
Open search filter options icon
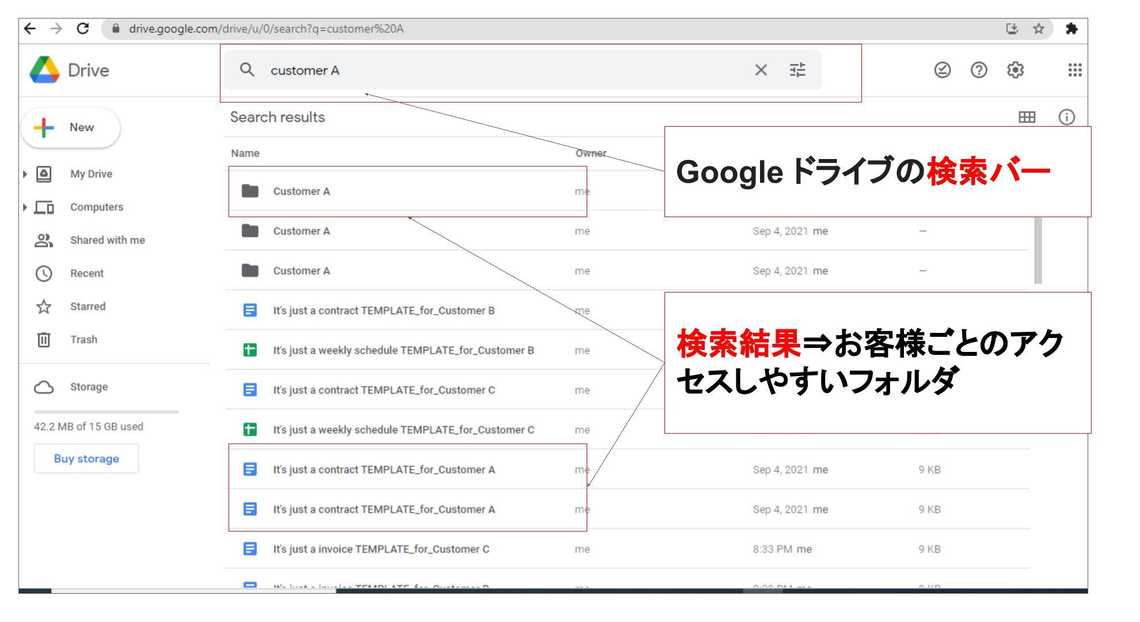[797, 70]
